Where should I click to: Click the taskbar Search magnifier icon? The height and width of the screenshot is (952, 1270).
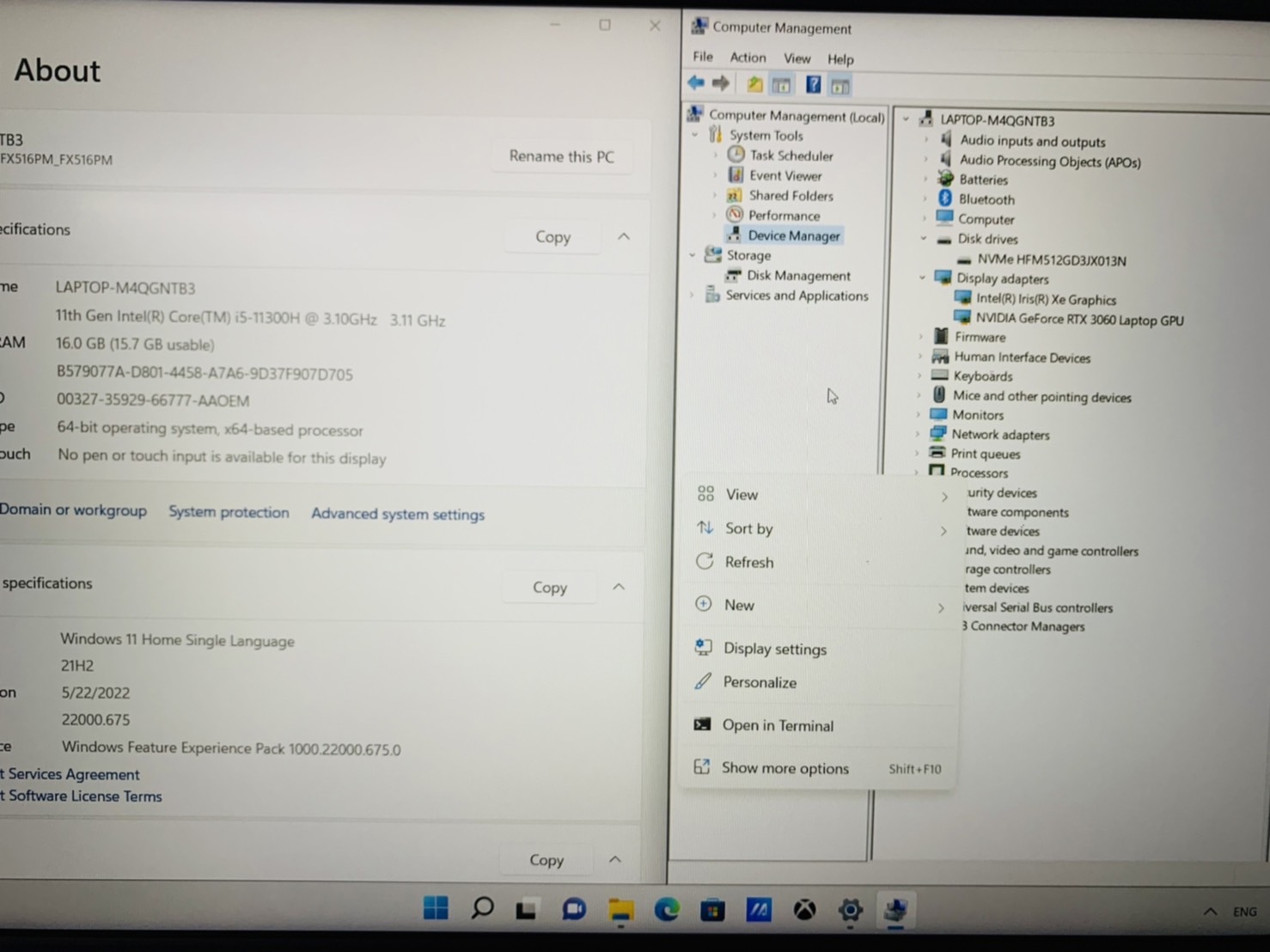click(x=482, y=908)
